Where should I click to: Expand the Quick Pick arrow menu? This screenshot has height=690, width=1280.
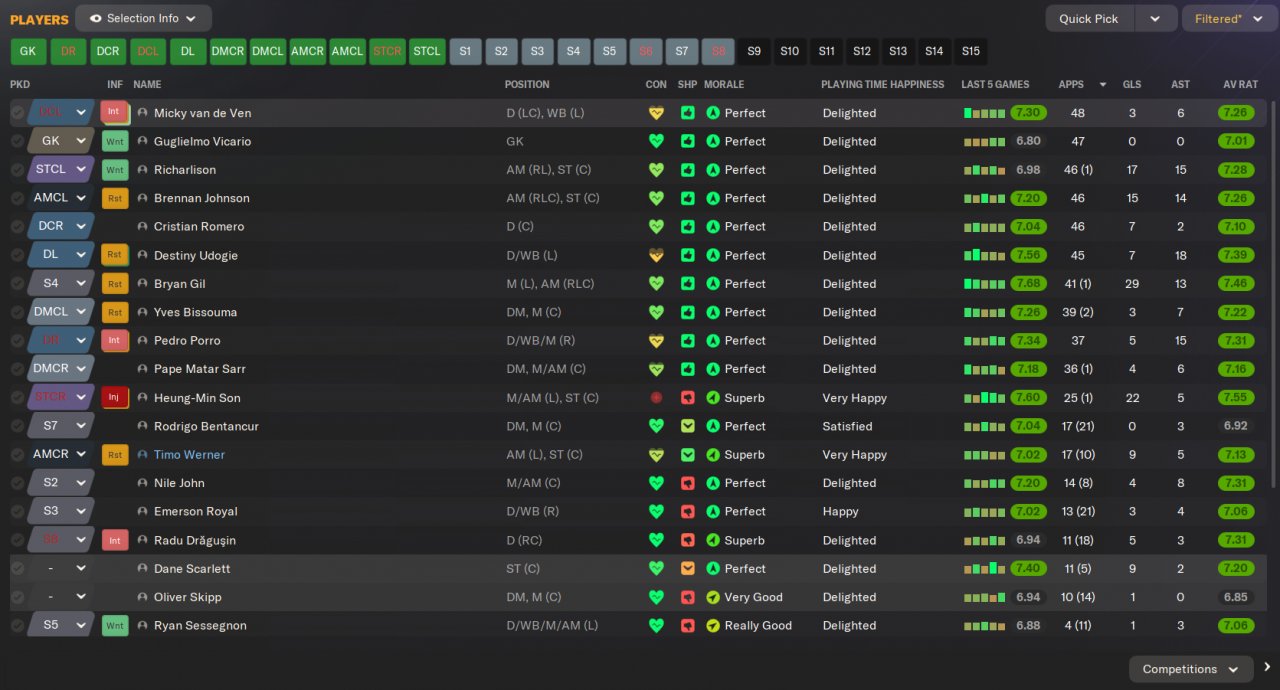[x=1155, y=18]
